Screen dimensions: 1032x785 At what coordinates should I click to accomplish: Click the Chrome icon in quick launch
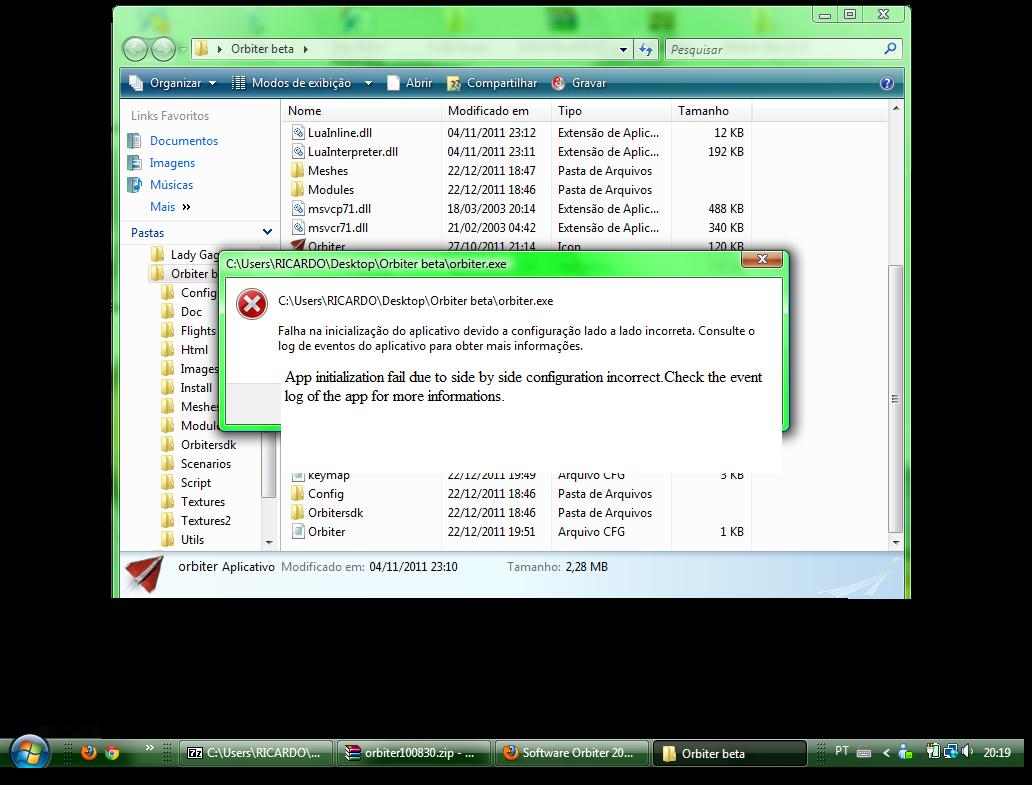pos(112,752)
